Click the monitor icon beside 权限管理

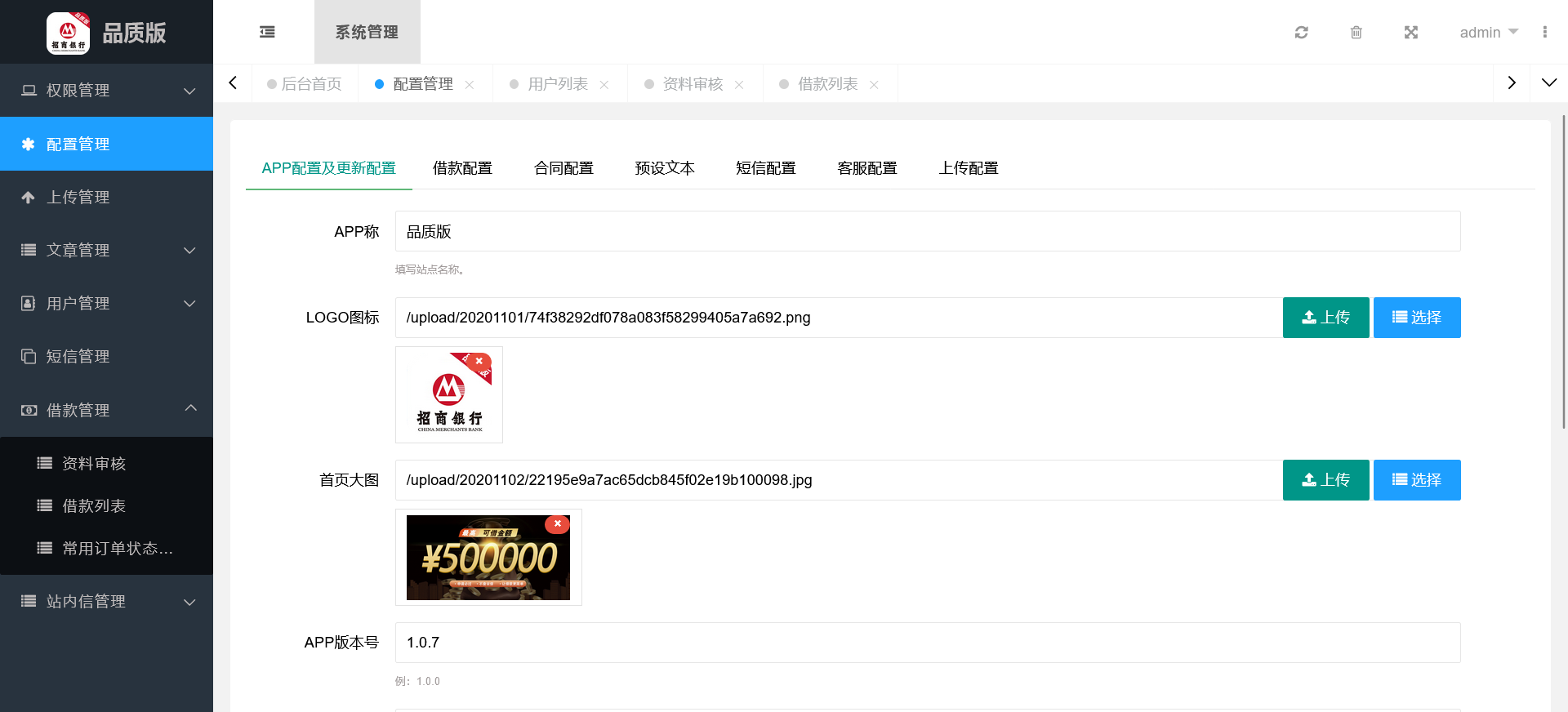pos(29,90)
